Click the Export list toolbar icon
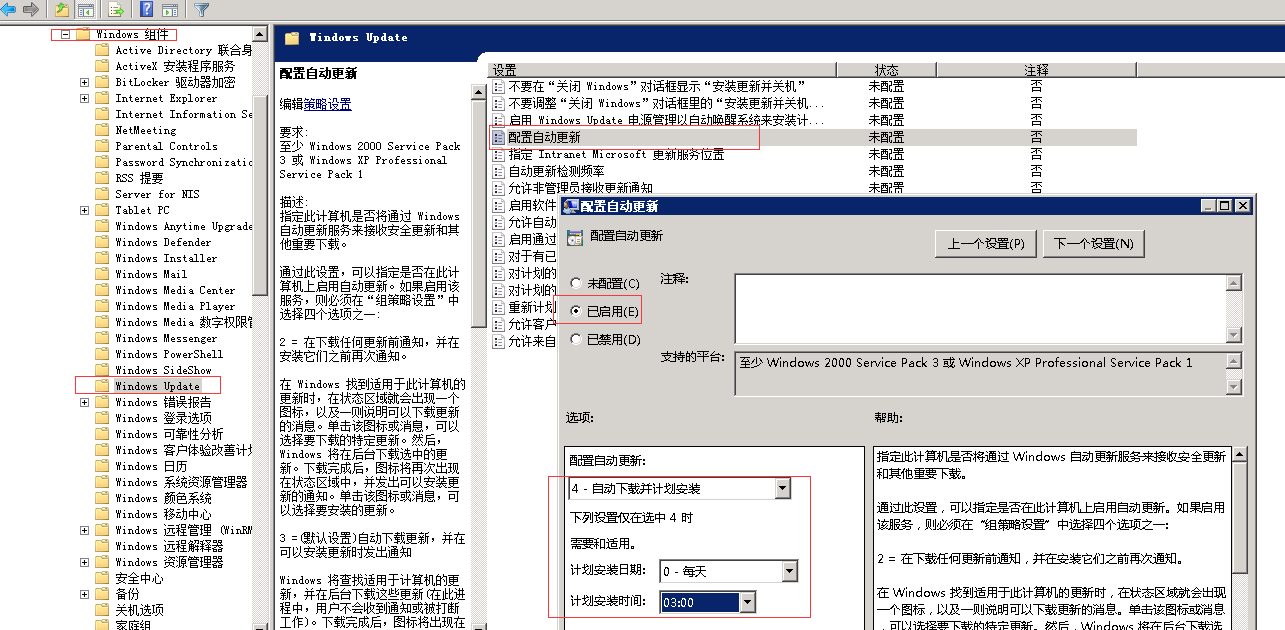This screenshot has width=1285, height=630. (x=117, y=10)
